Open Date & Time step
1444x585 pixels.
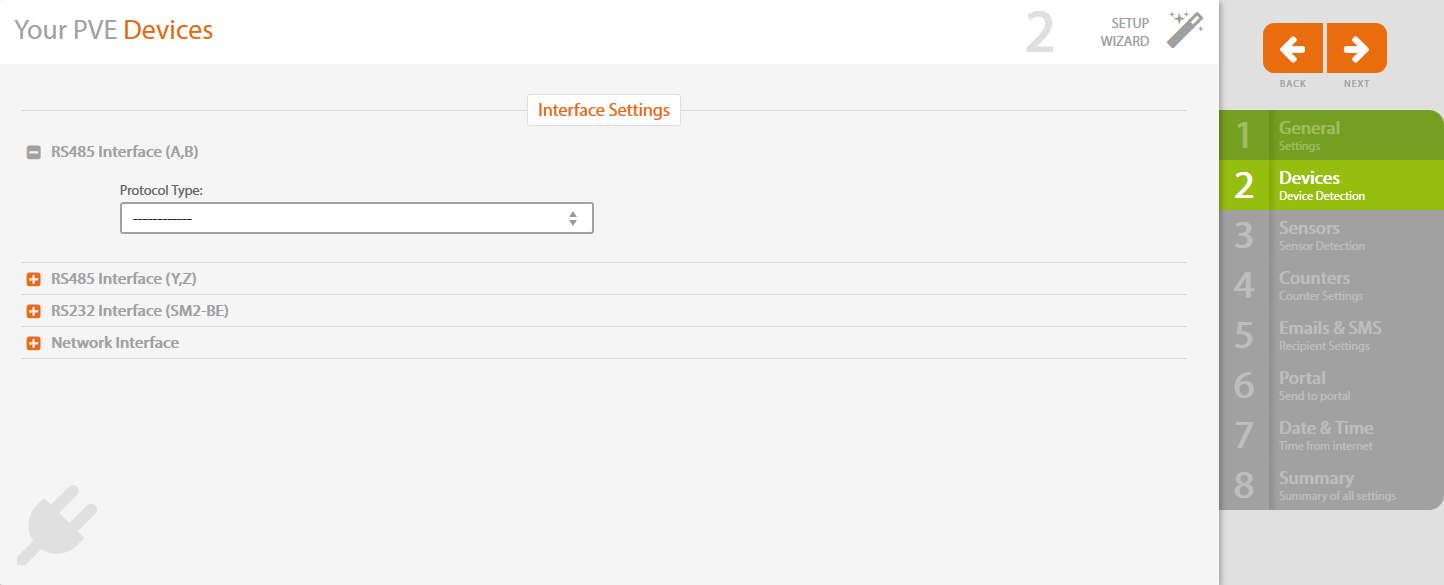tap(1329, 435)
